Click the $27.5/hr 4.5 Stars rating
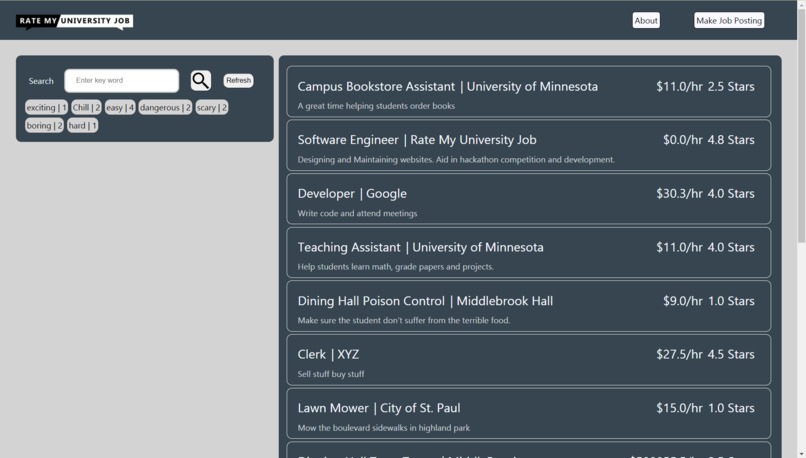The height and width of the screenshot is (458, 806). click(x=705, y=354)
